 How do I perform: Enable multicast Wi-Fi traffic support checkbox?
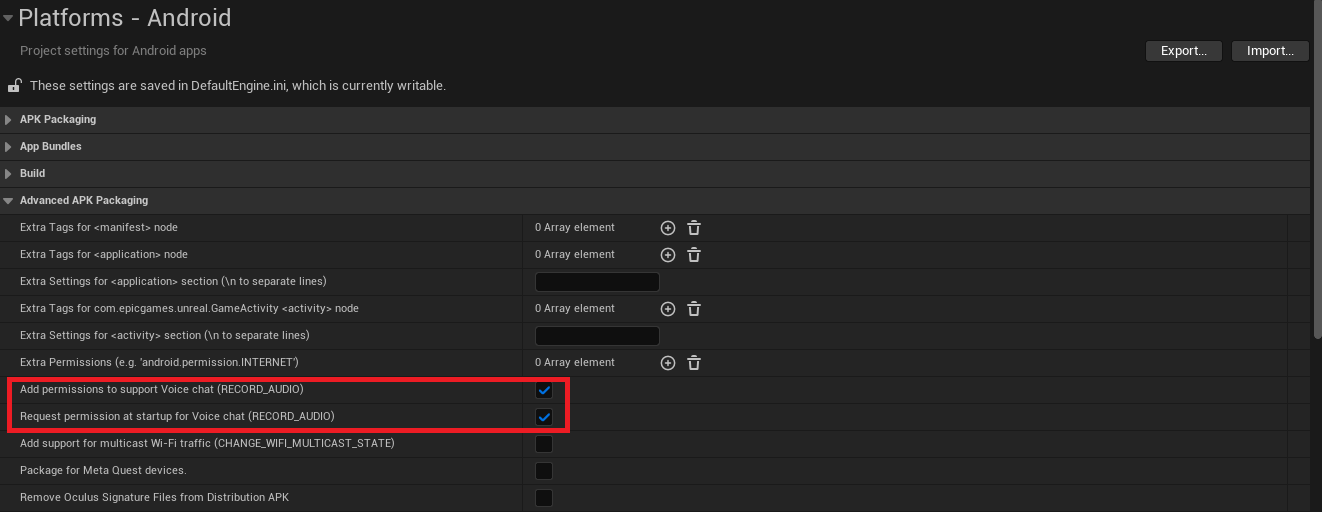click(x=544, y=444)
